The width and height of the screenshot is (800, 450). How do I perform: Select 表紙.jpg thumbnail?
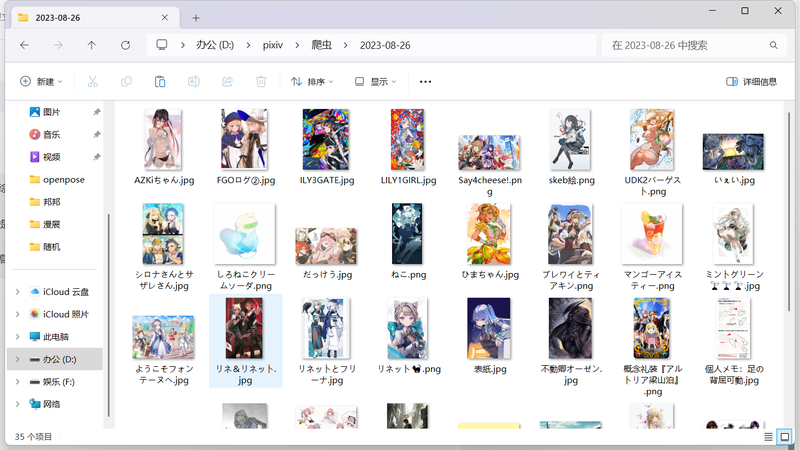(489, 328)
